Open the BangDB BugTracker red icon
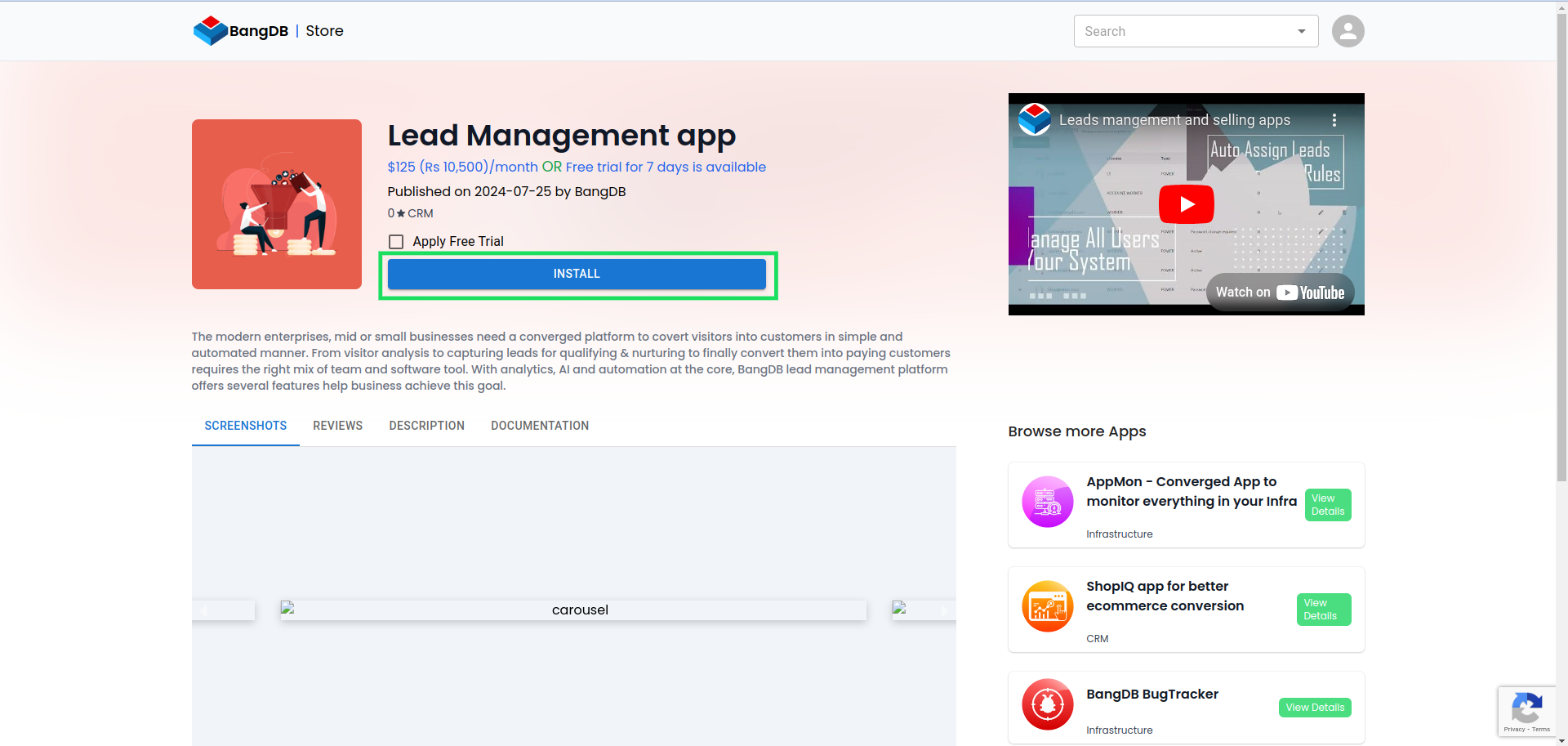 point(1047,704)
